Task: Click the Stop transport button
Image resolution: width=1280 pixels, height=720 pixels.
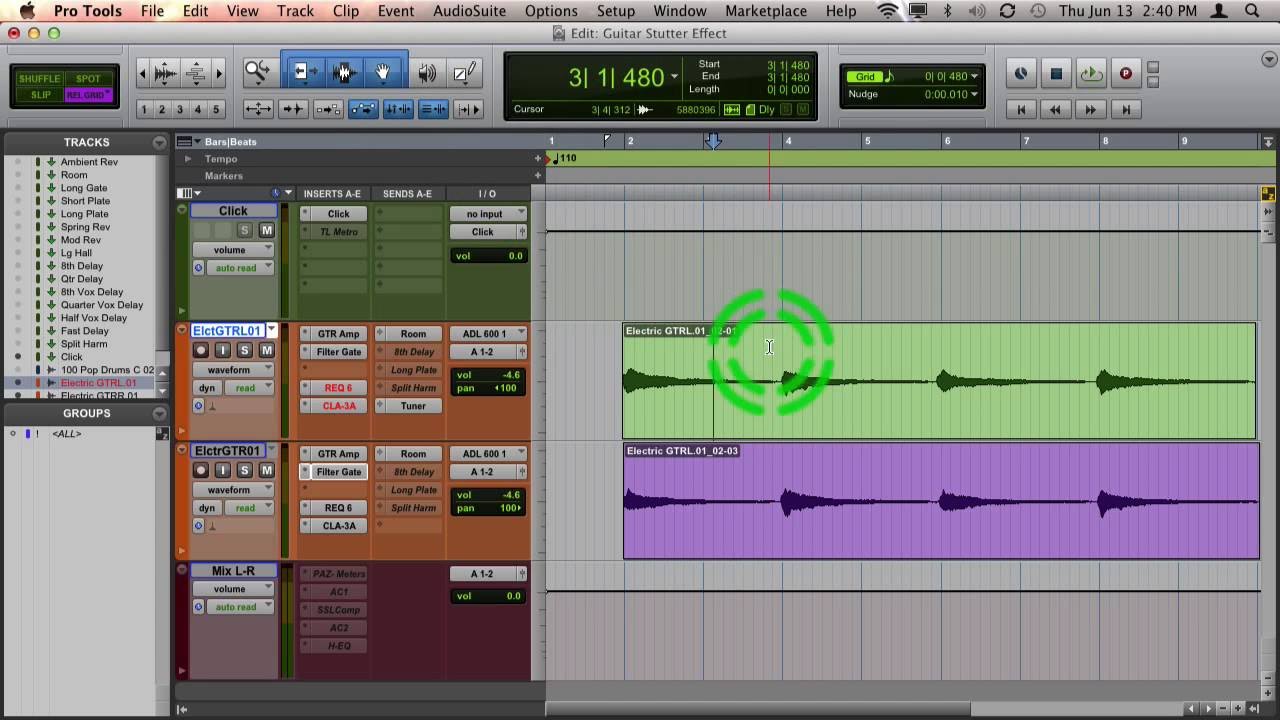Action: pyautogui.click(x=1056, y=73)
